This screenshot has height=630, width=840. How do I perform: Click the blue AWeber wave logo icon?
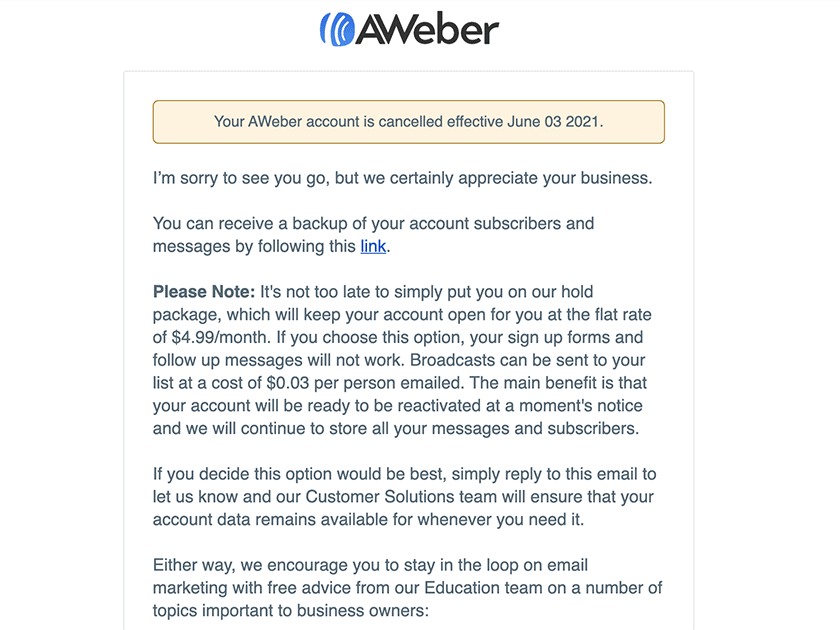(338, 29)
